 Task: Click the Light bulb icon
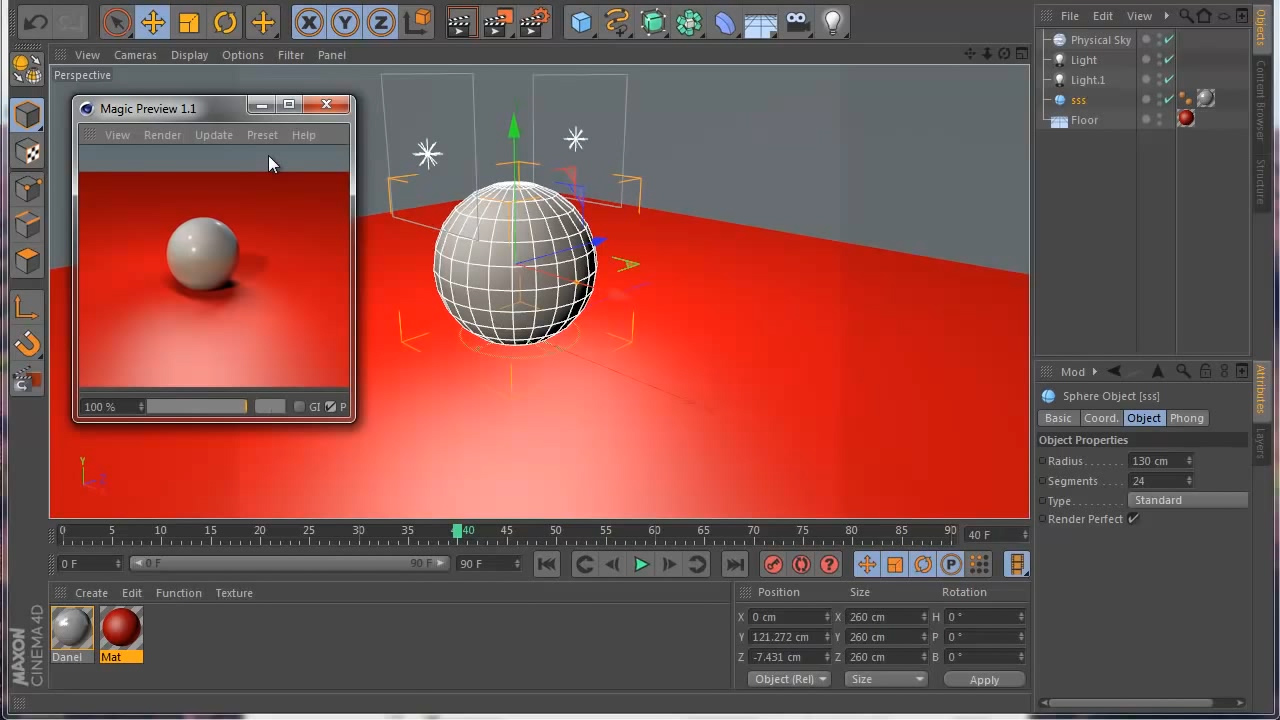832,22
